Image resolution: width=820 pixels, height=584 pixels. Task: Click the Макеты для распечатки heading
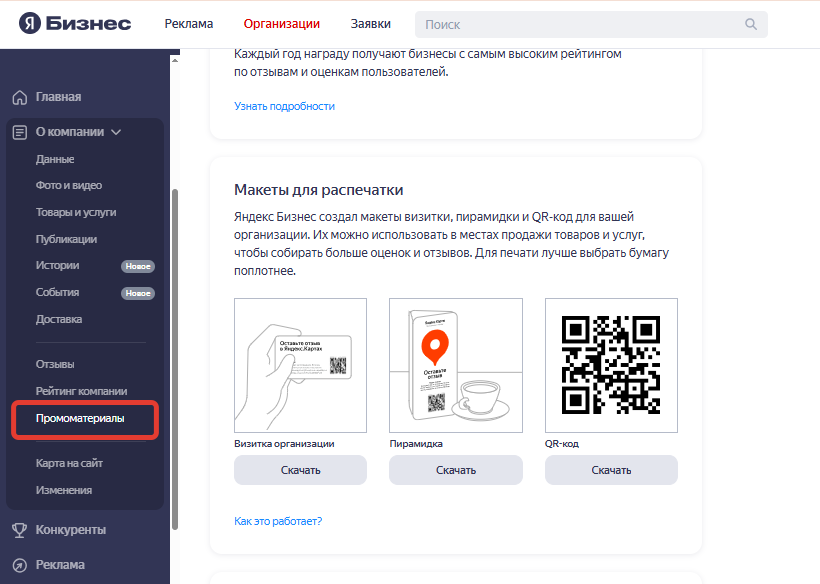(x=318, y=190)
